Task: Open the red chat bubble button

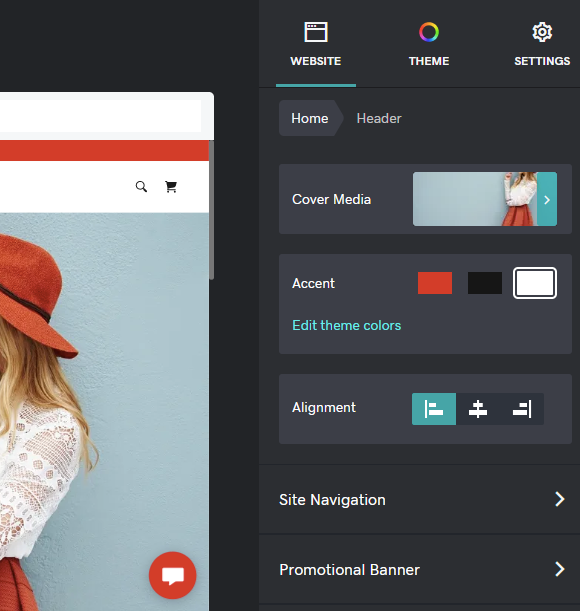Action: (x=173, y=575)
